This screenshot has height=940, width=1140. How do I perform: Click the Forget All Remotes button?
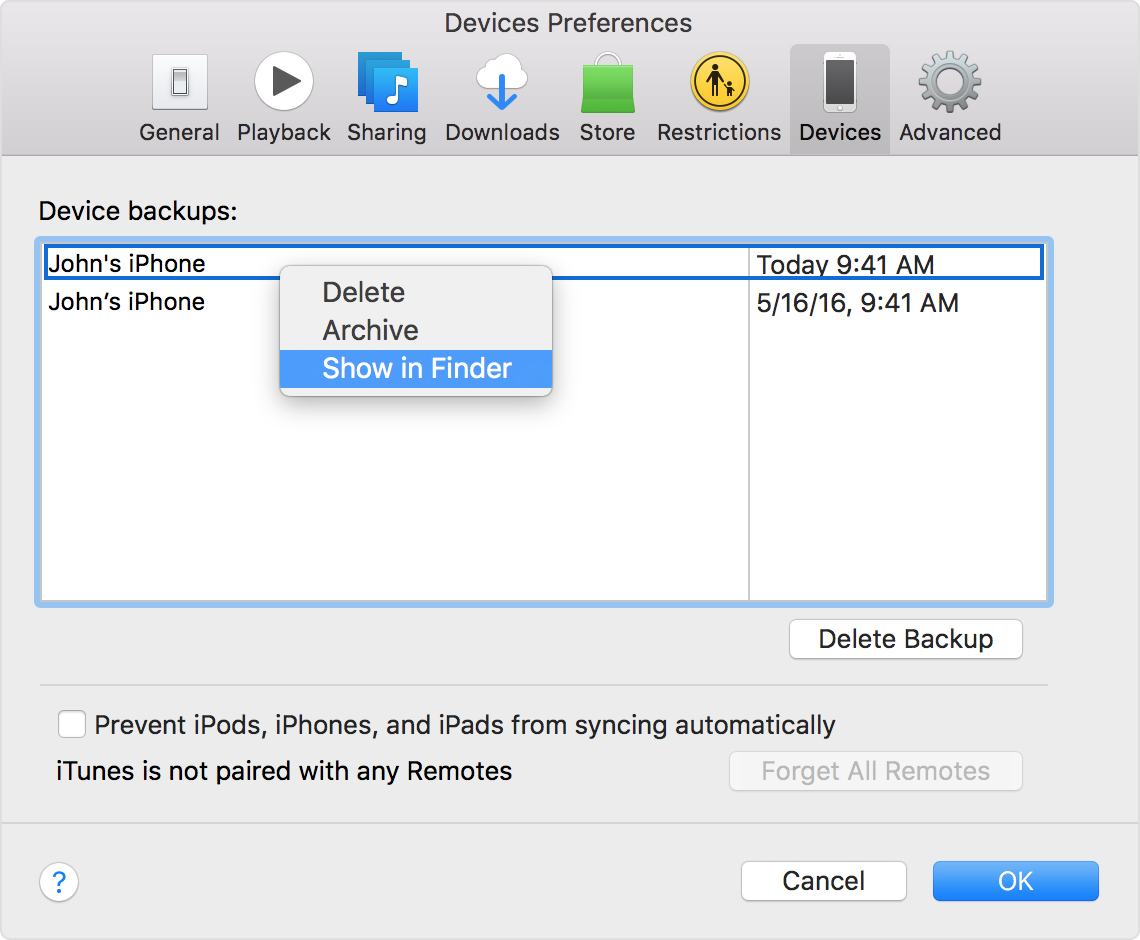point(875,771)
